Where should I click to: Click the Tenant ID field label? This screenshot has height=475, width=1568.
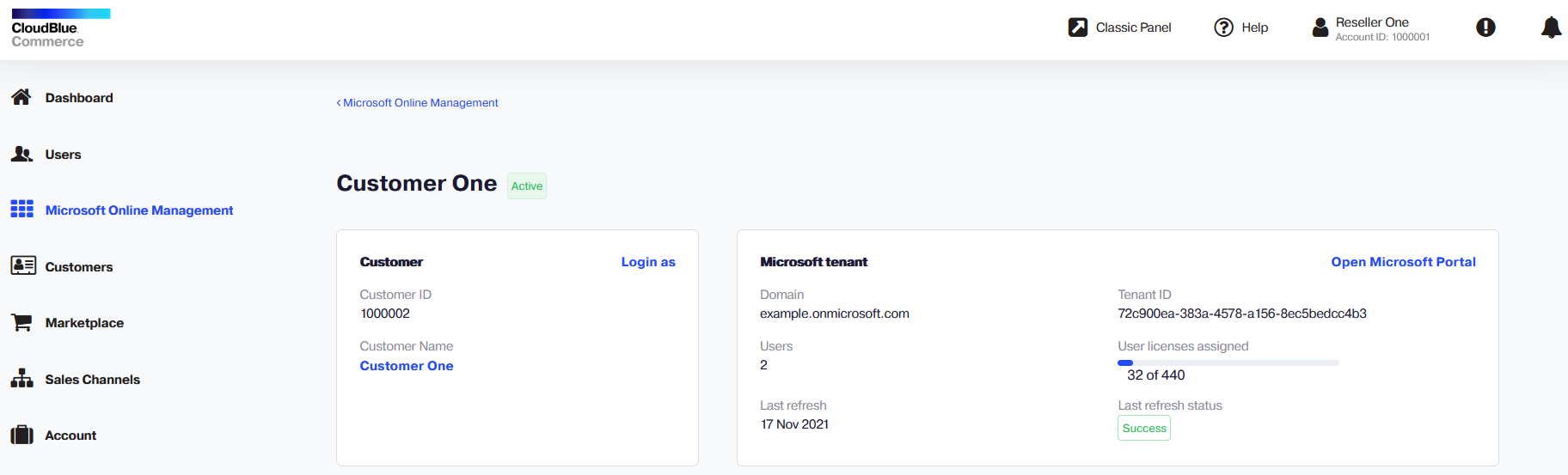(1144, 295)
